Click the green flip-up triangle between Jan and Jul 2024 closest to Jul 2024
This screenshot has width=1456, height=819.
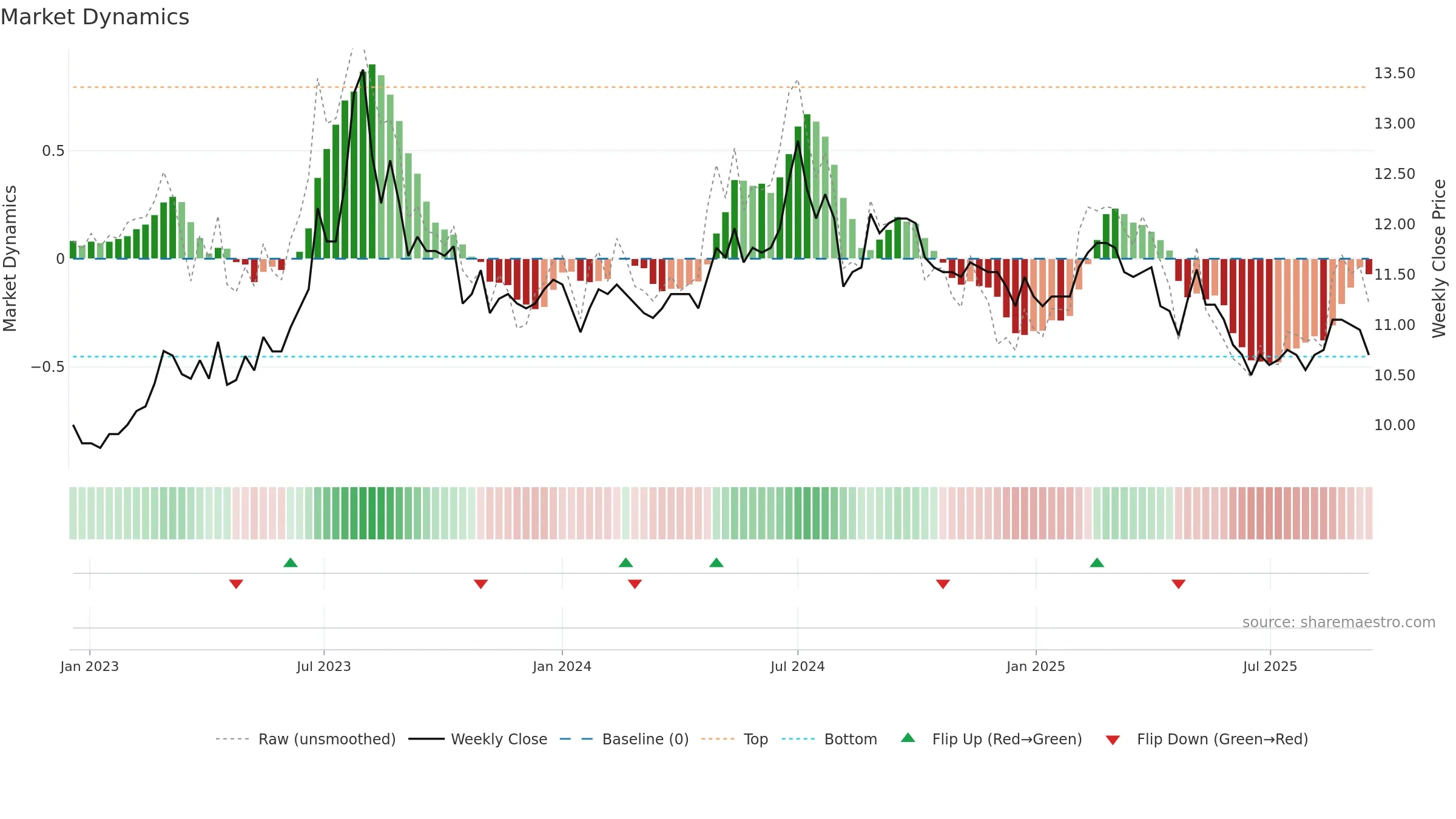716,562
